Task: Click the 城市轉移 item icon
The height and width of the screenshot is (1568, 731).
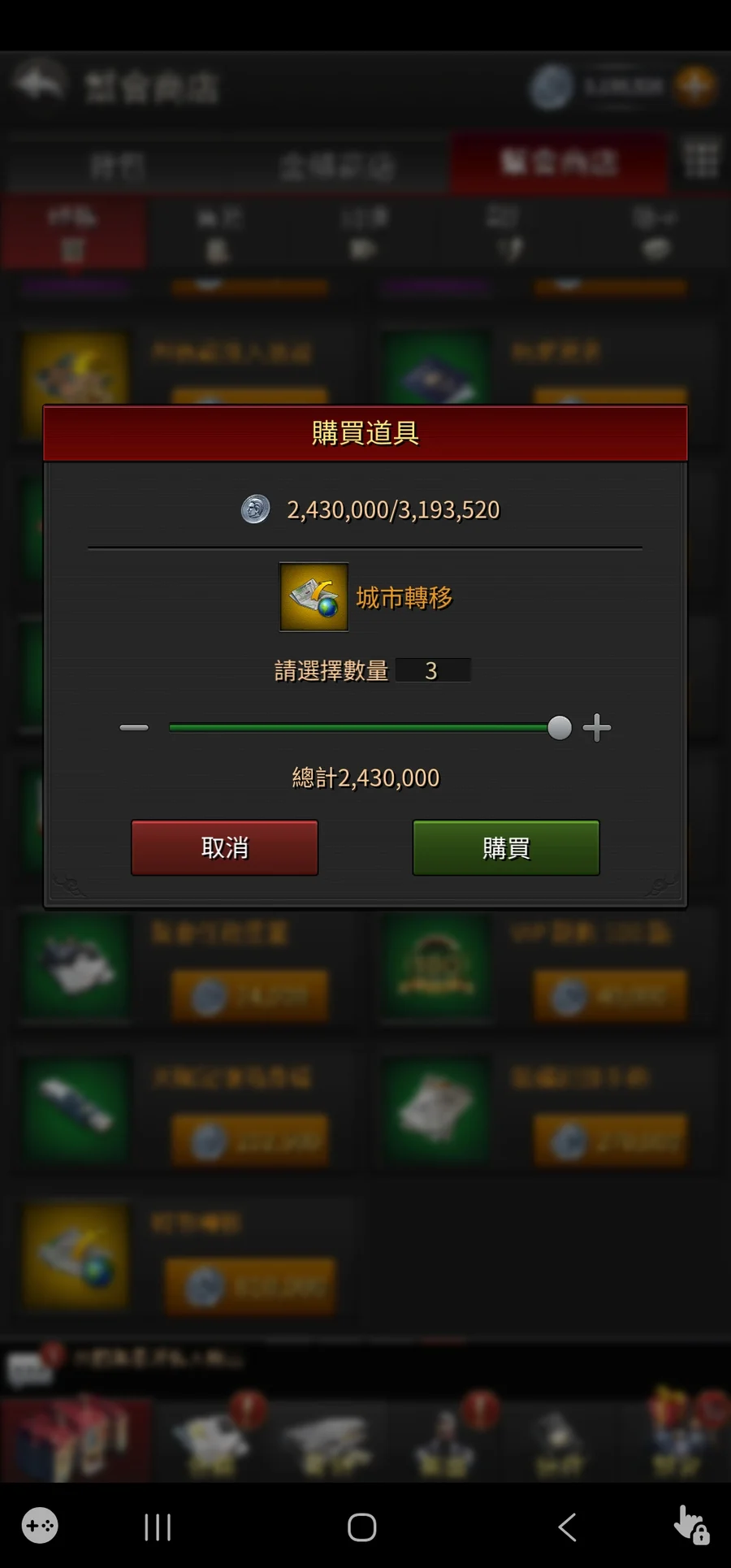Action: point(314,597)
